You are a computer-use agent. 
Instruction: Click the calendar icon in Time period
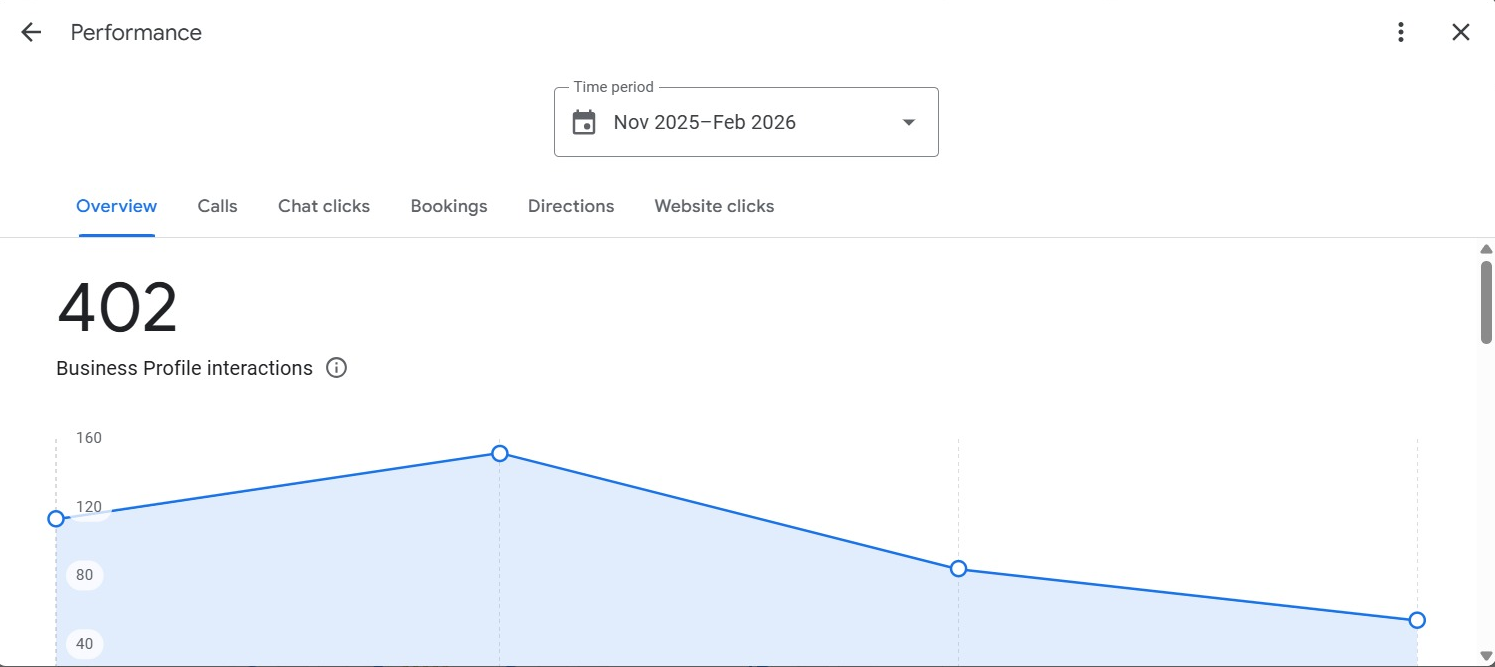coord(584,122)
